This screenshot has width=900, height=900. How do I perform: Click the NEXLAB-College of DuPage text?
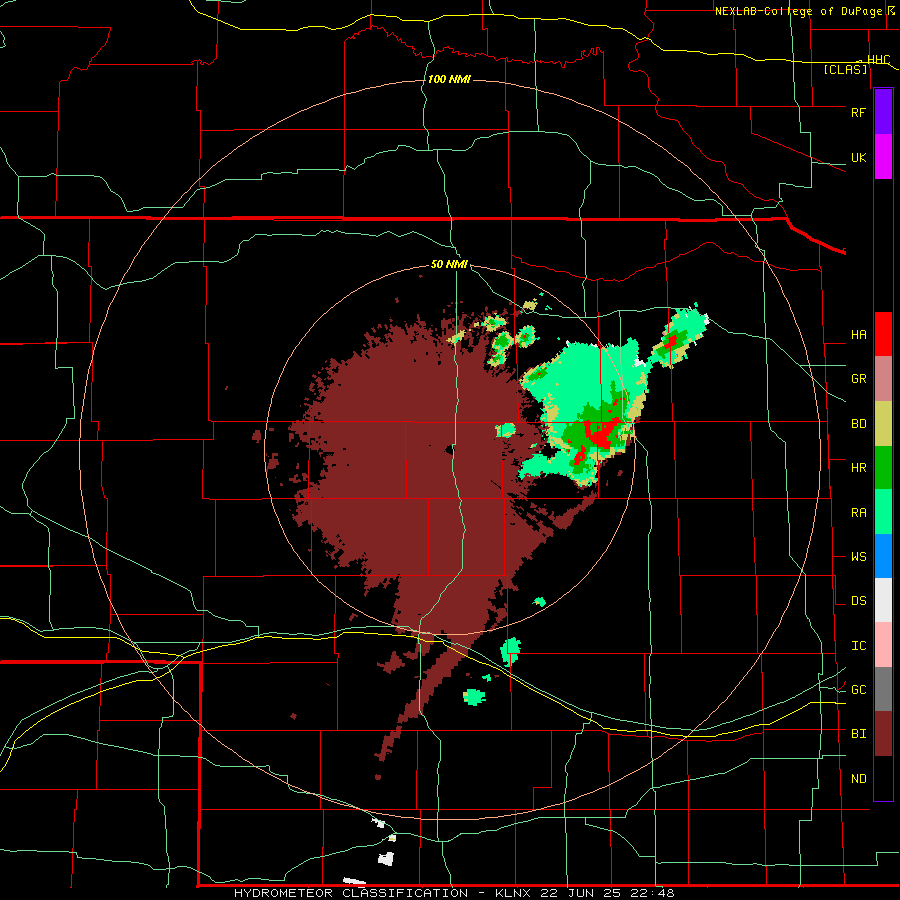799,11
